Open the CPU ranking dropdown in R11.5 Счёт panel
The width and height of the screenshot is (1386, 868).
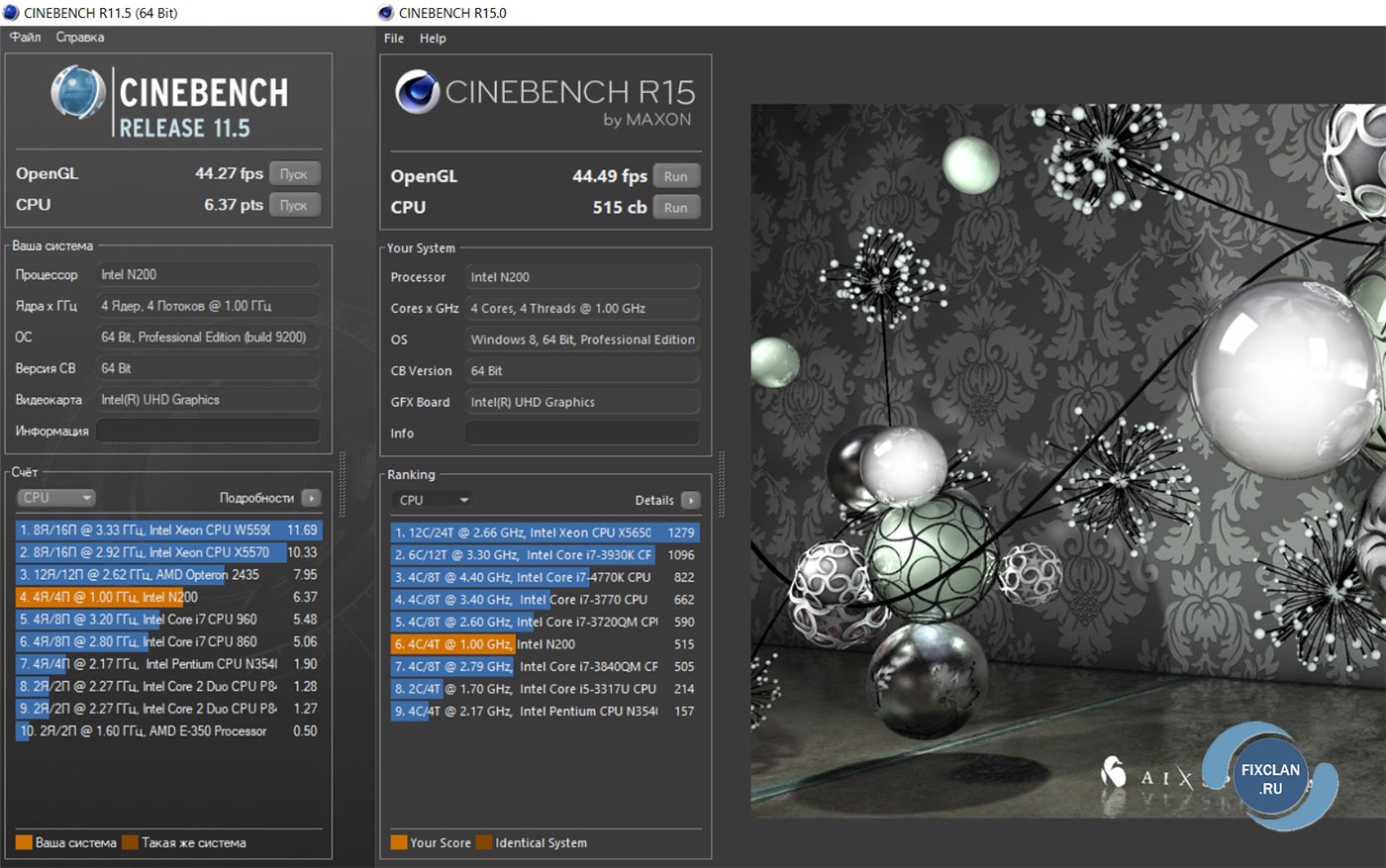pyautogui.click(x=56, y=498)
